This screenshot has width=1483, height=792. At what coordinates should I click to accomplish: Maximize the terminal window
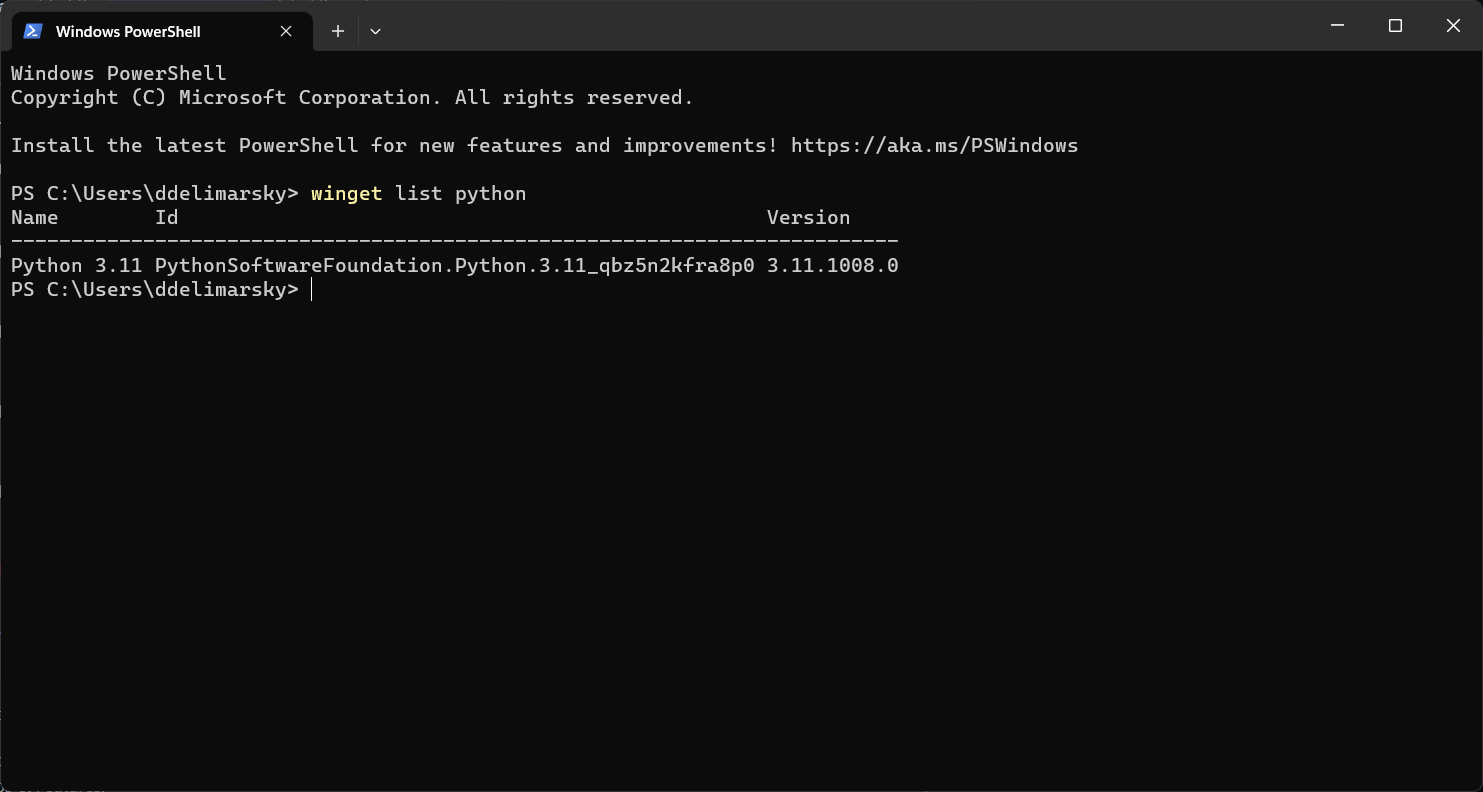[x=1395, y=25]
